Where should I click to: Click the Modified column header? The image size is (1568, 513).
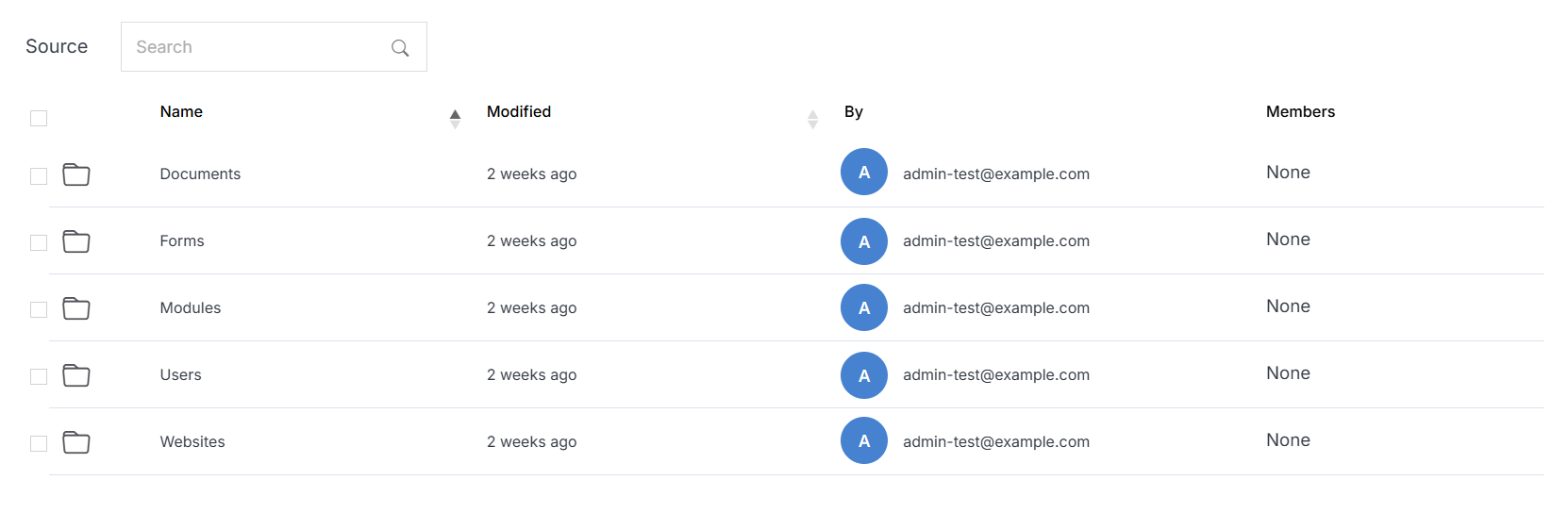(519, 111)
